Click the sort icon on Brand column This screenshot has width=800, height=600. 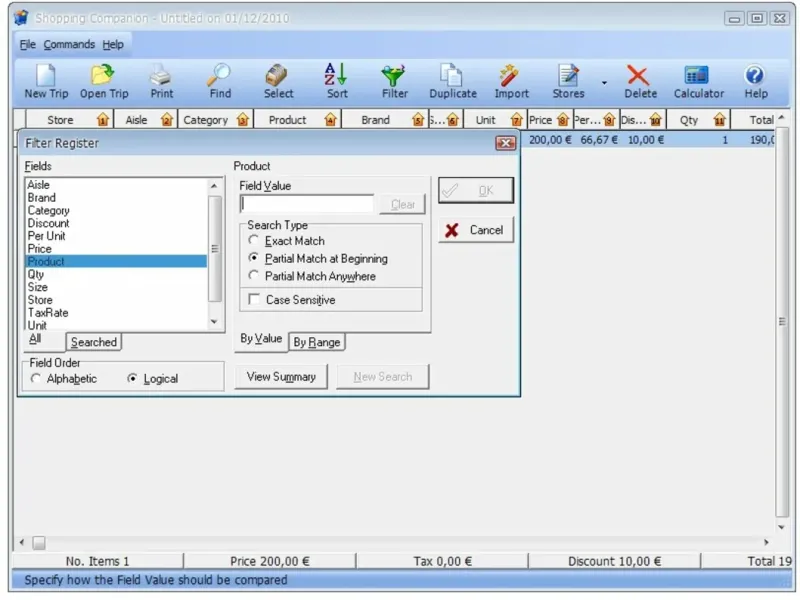point(418,120)
